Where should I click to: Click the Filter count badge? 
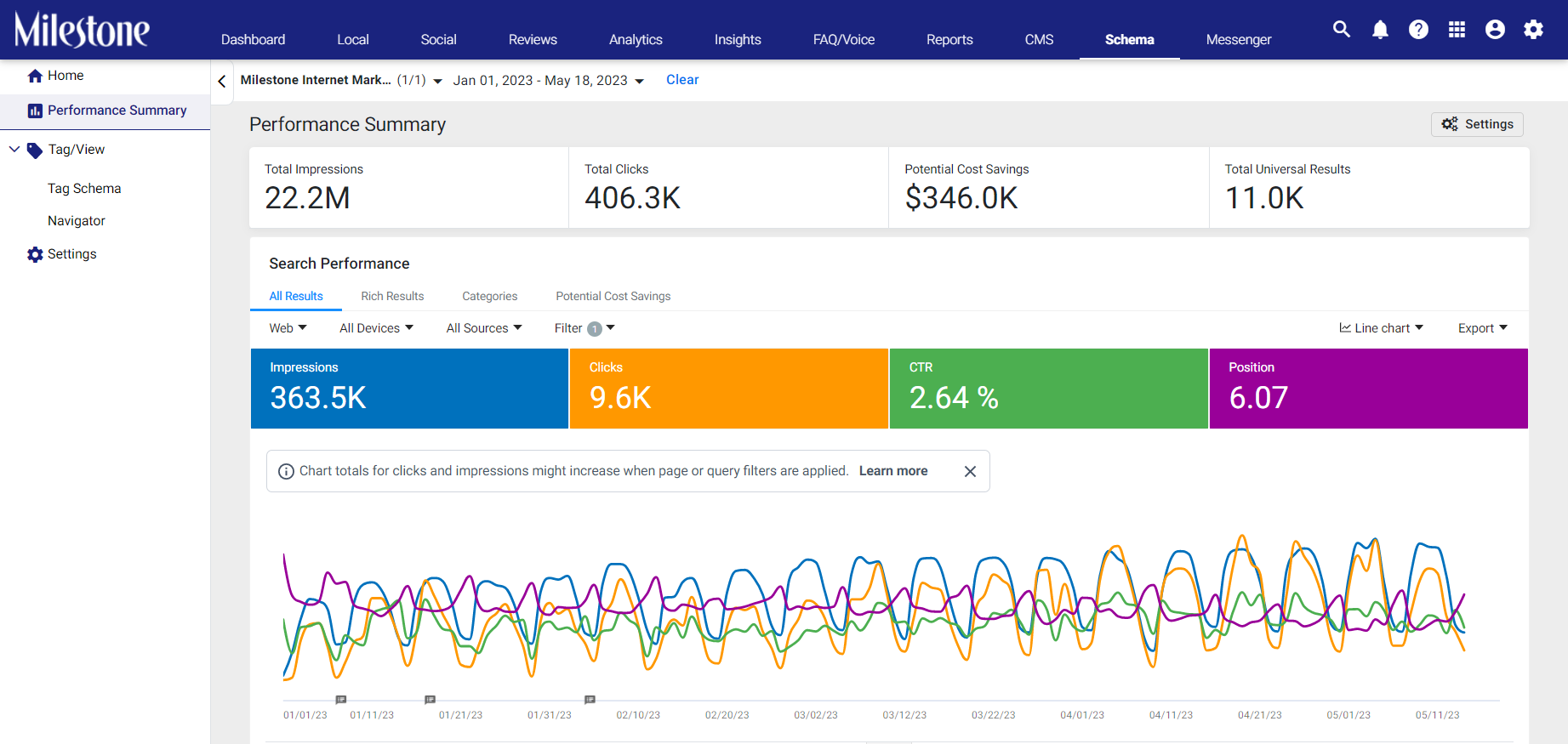(595, 329)
